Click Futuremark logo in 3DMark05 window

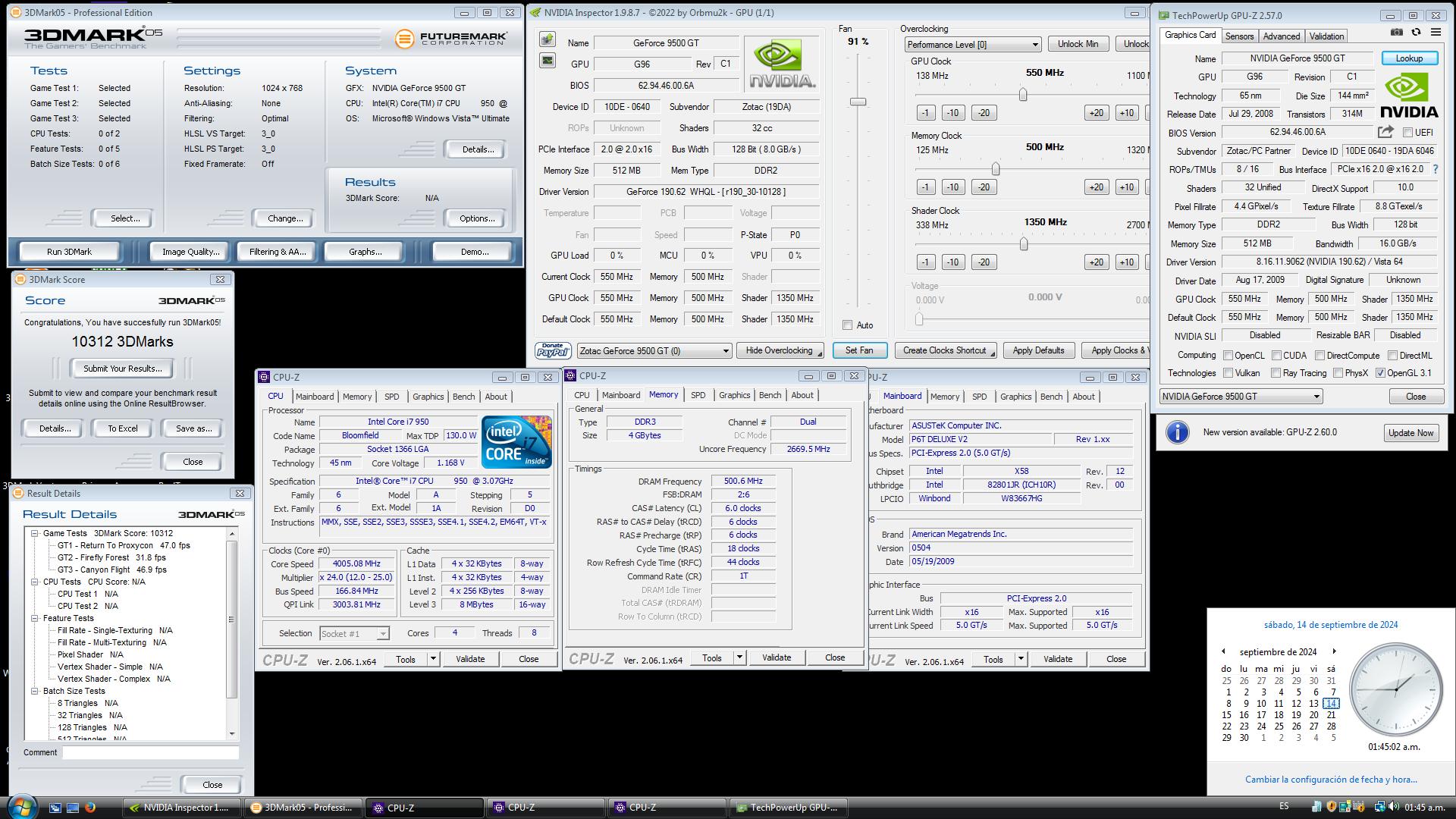(451, 38)
